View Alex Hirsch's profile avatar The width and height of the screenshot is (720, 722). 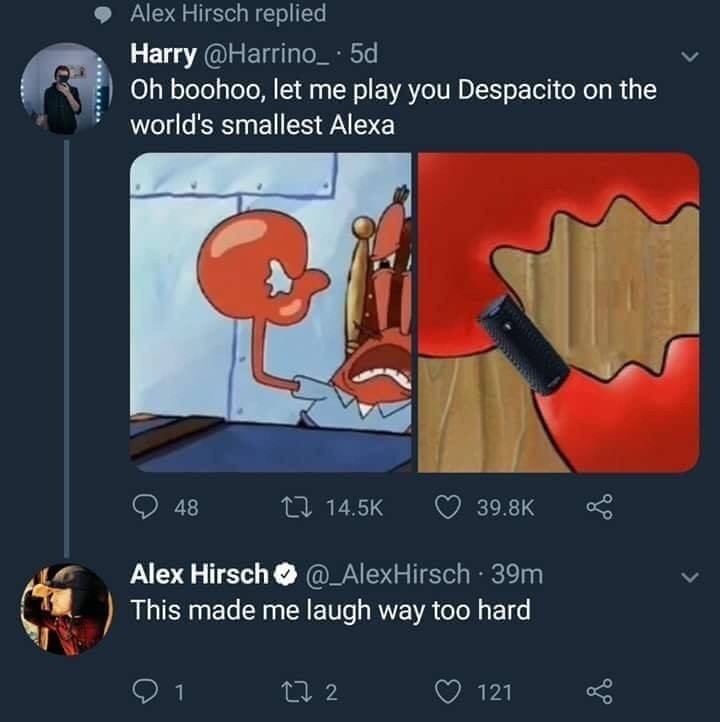pos(62,606)
